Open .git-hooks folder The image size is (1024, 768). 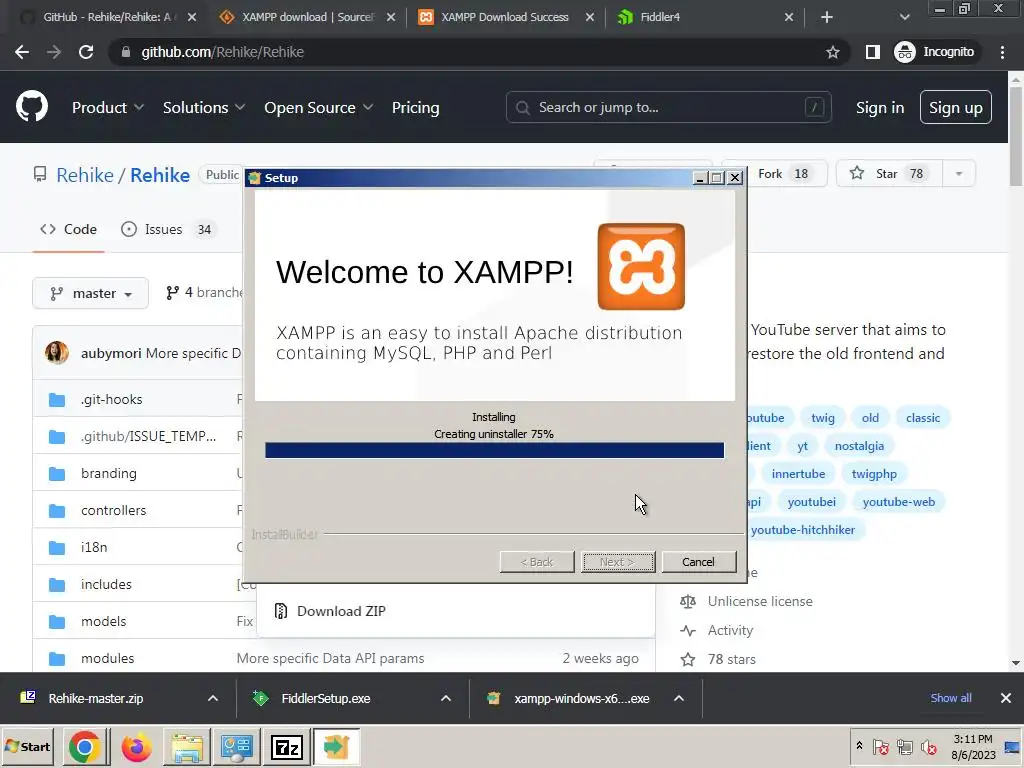pyautogui.click(x=112, y=399)
